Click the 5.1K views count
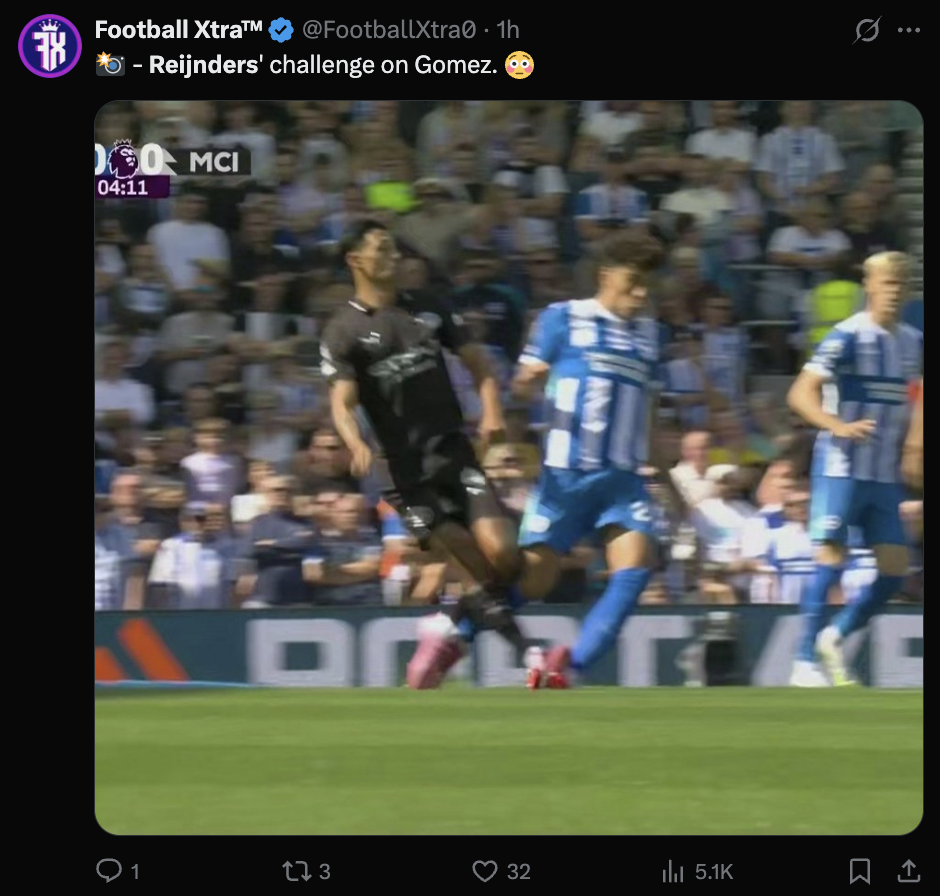 coord(714,872)
